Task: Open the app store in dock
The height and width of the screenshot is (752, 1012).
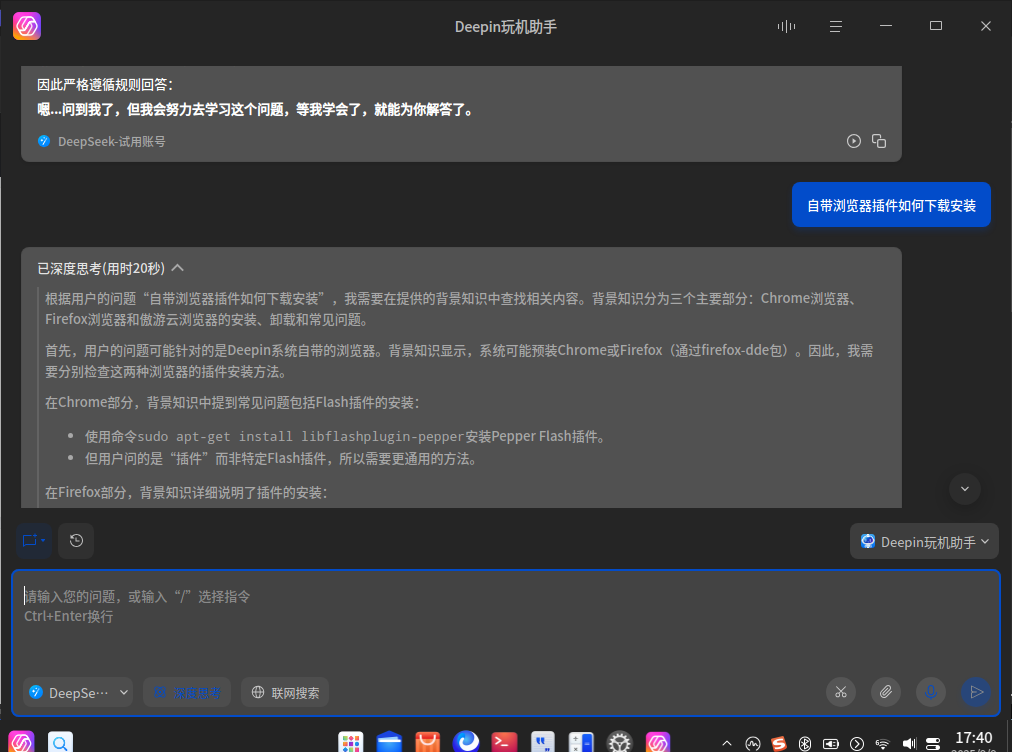Action: [x=427, y=742]
